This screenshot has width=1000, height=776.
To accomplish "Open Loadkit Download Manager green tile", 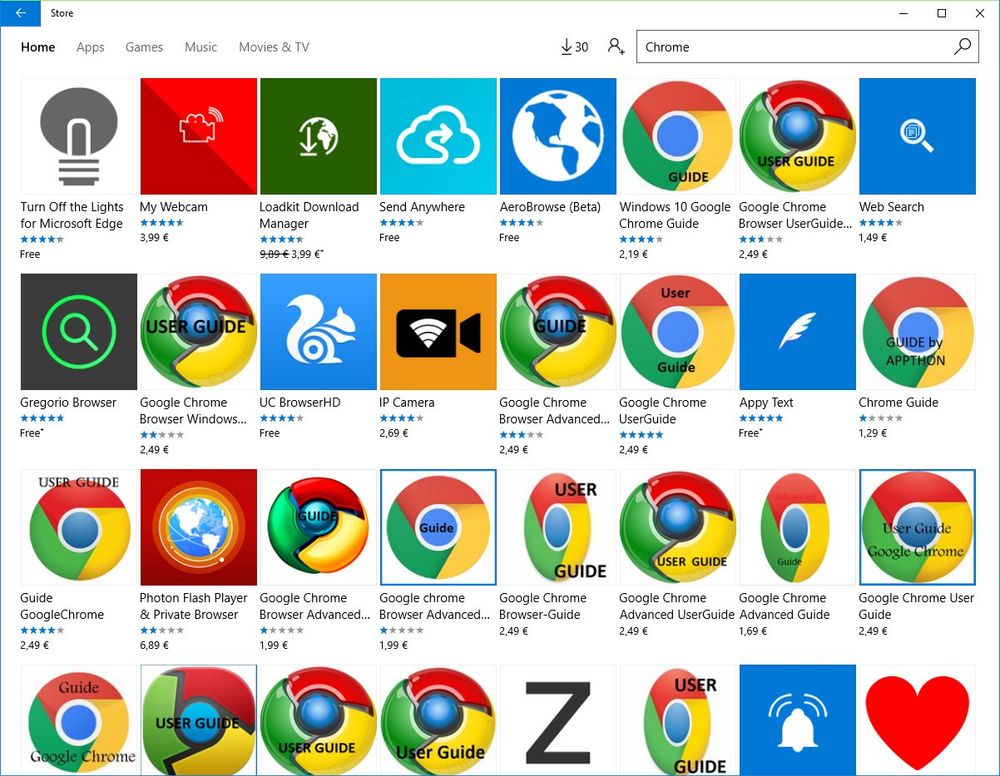I will point(318,136).
